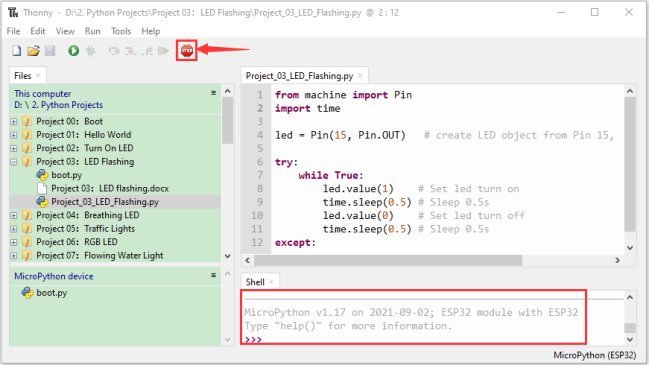Screen dimensions: 649x366
Task: Select Project 06: RGB LED folder row
Action: click(x=115, y=242)
